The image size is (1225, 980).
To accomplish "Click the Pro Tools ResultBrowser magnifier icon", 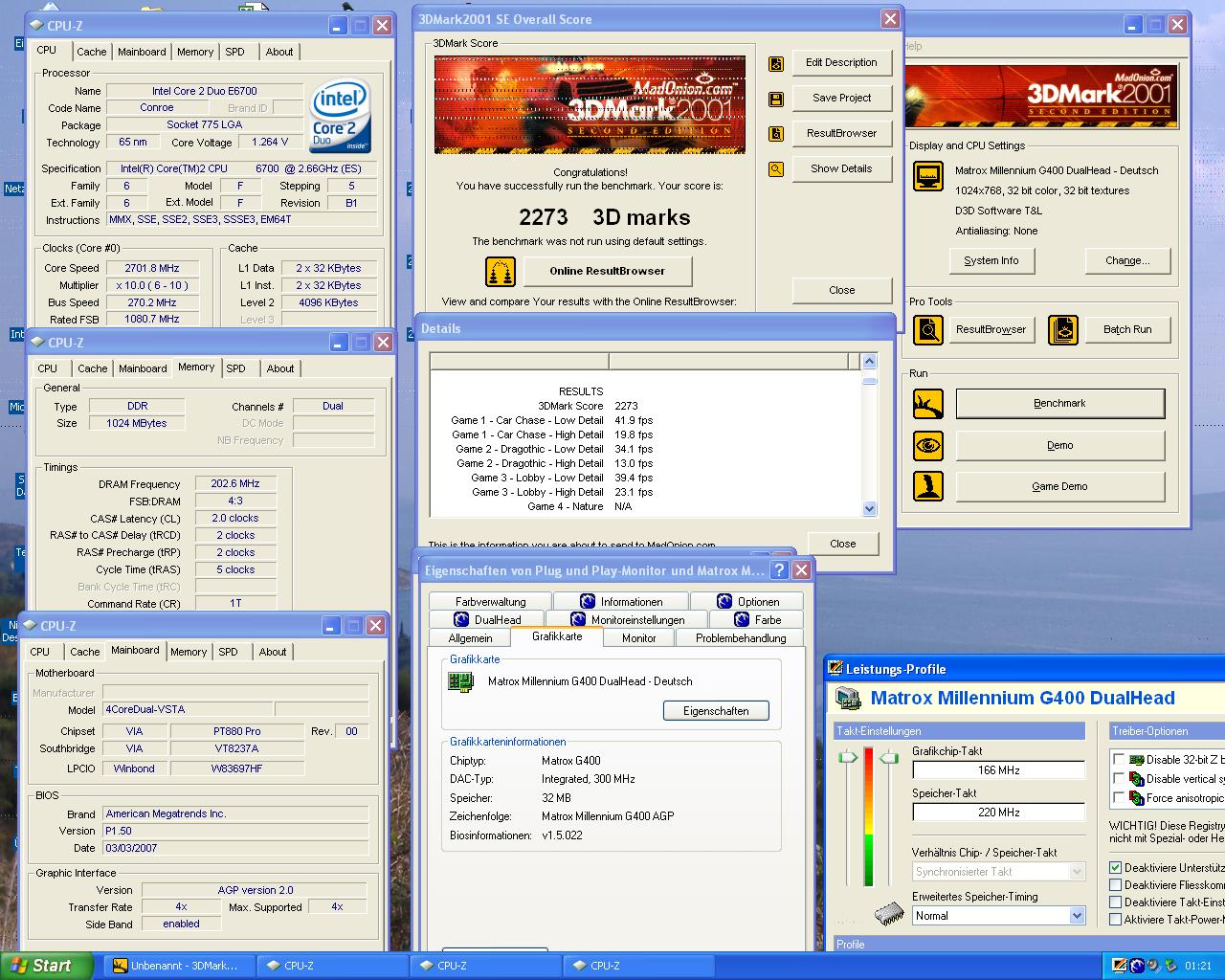I will [x=927, y=330].
